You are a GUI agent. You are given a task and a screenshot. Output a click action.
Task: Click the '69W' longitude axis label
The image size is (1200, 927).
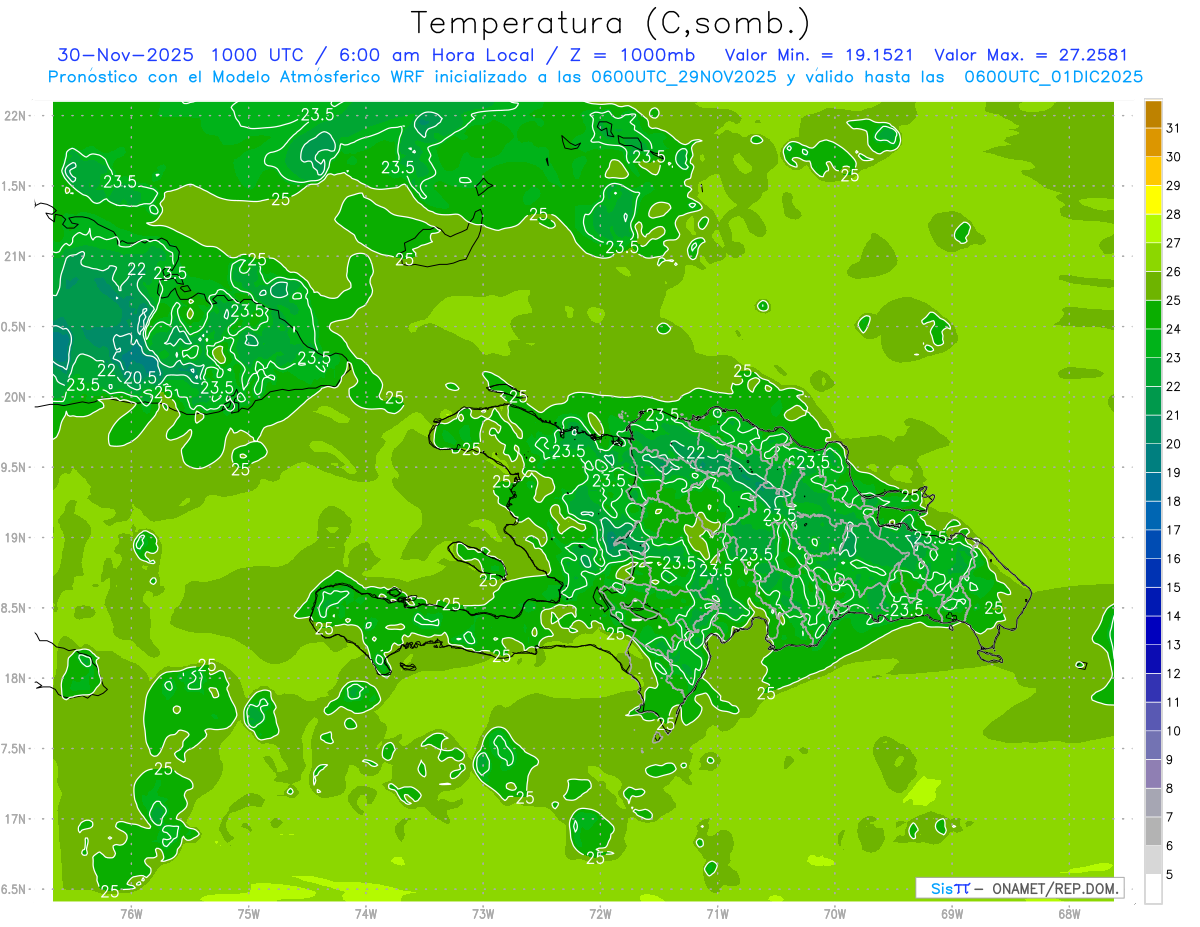(x=952, y=912)
